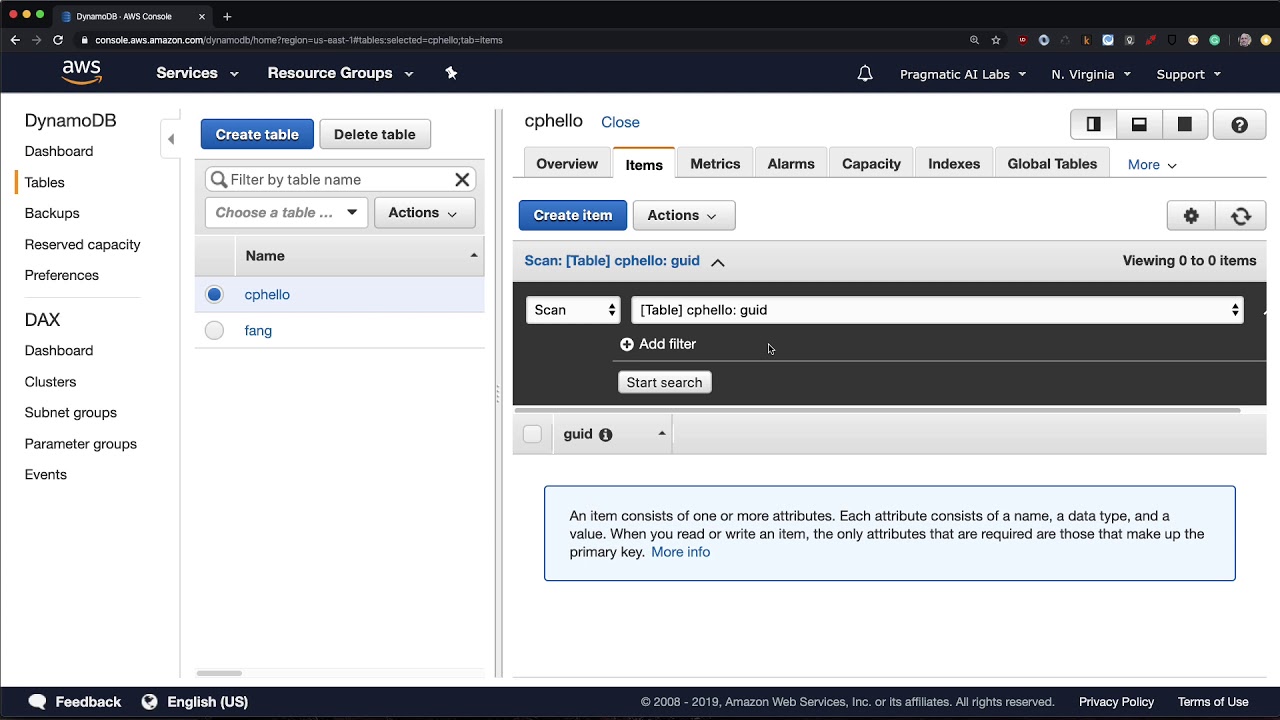Click the Feedback speech bubble icon

(38, 702)
